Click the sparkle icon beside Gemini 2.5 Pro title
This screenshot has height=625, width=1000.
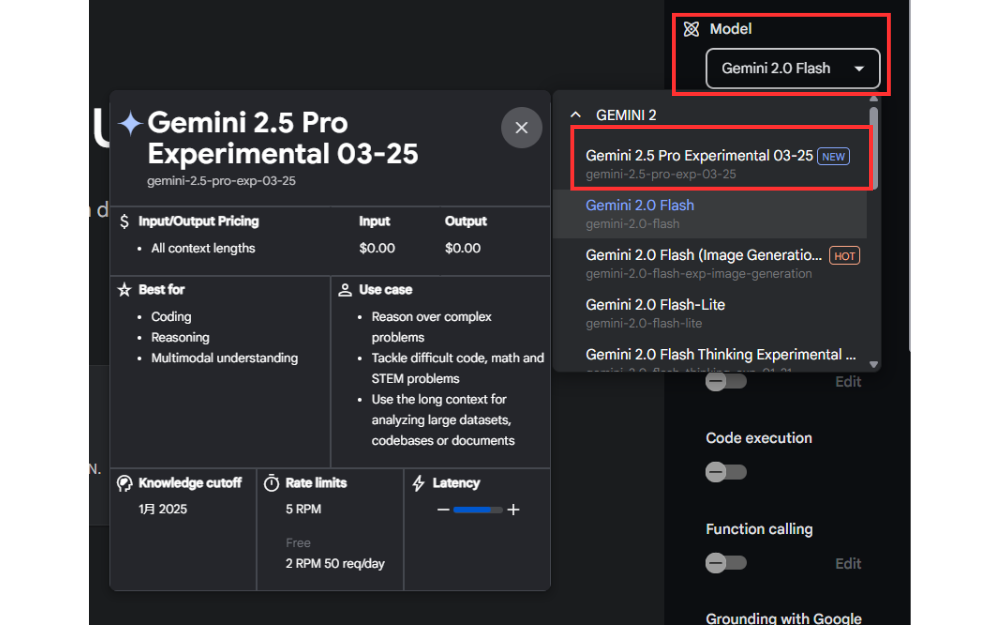(131, 122)
